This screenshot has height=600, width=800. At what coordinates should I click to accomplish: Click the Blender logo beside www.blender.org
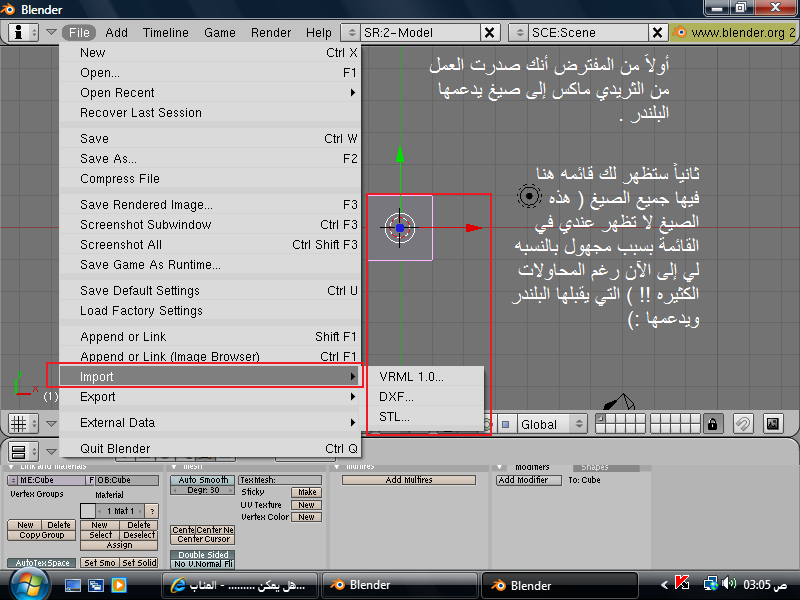680,33
